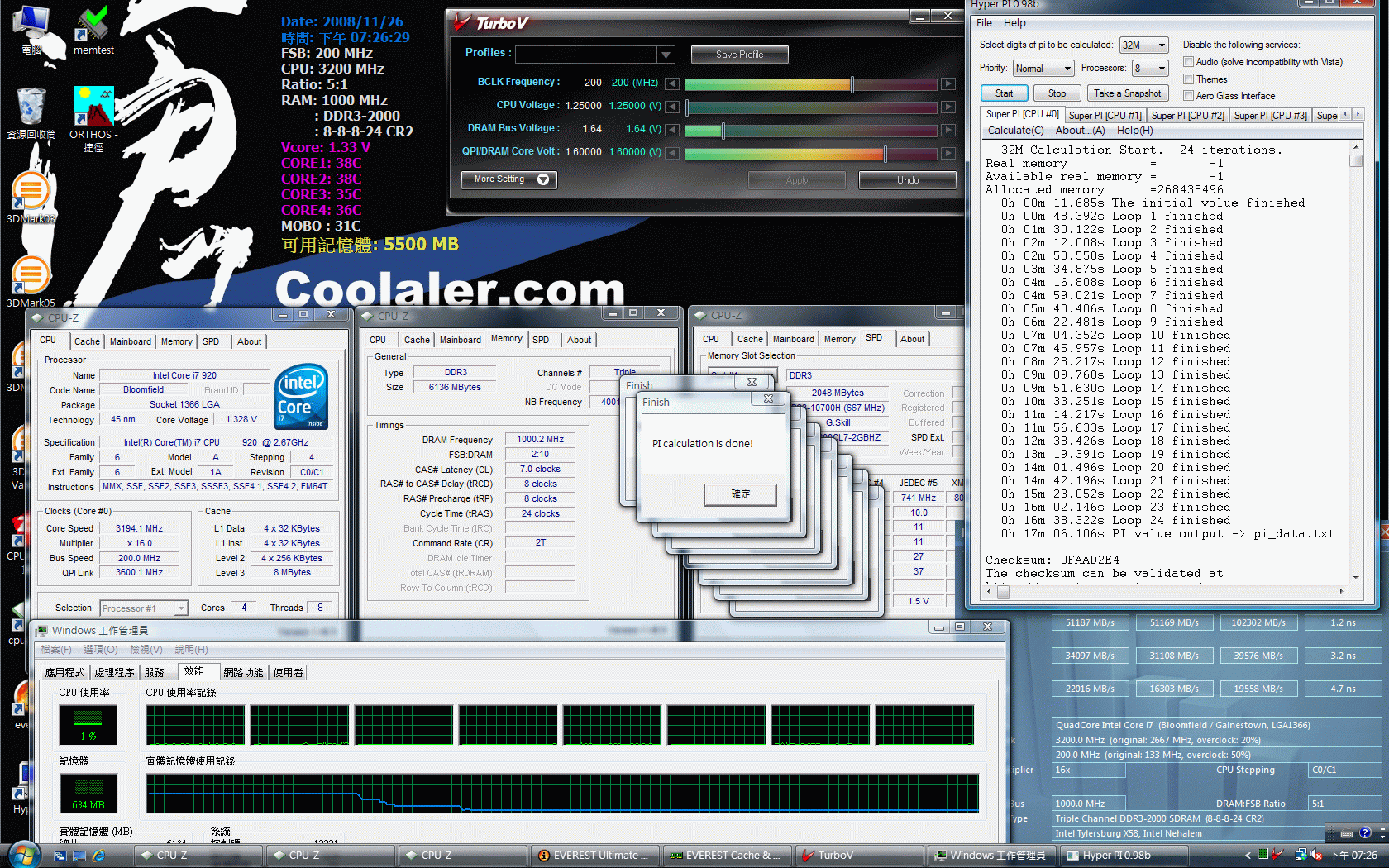Click the muted volume icon in system tray
Screen dimensions: 1389x868
pyautogui.click(x=1316, y=855)
